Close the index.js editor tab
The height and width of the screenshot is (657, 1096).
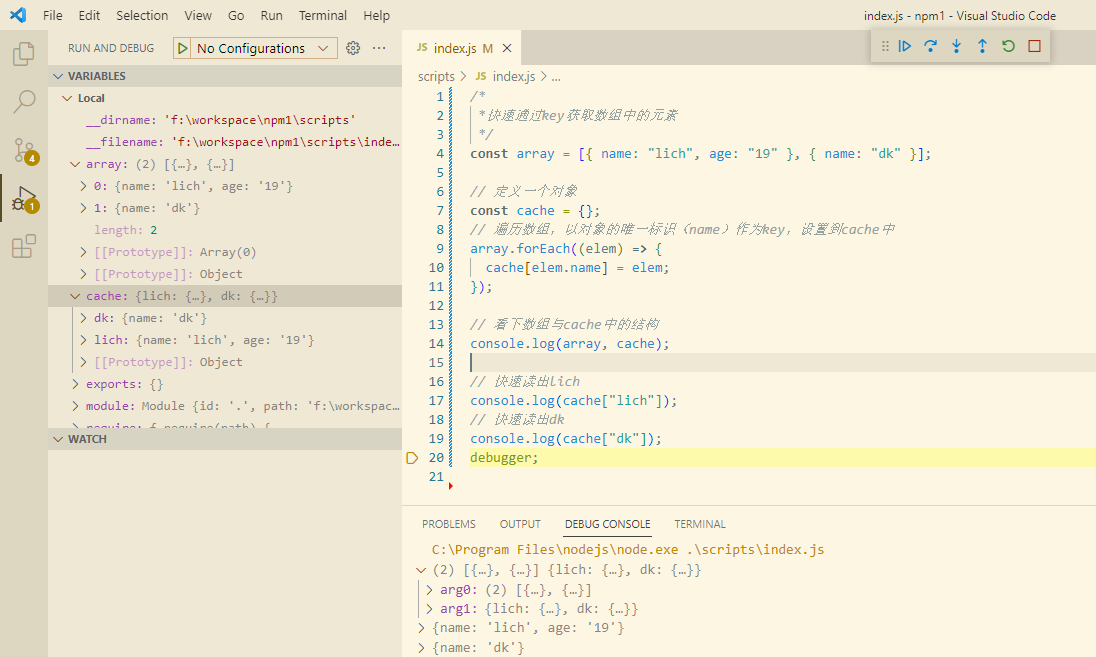[507, 48]
